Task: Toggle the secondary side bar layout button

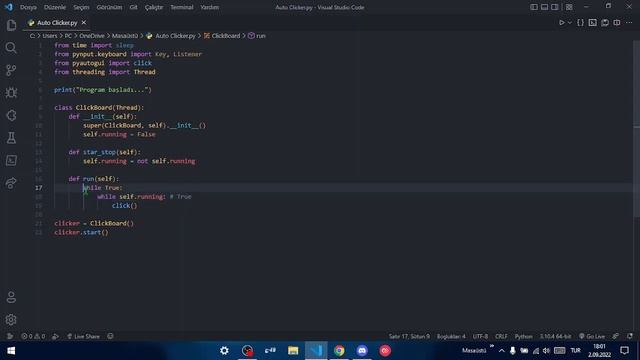Action: 555,7
